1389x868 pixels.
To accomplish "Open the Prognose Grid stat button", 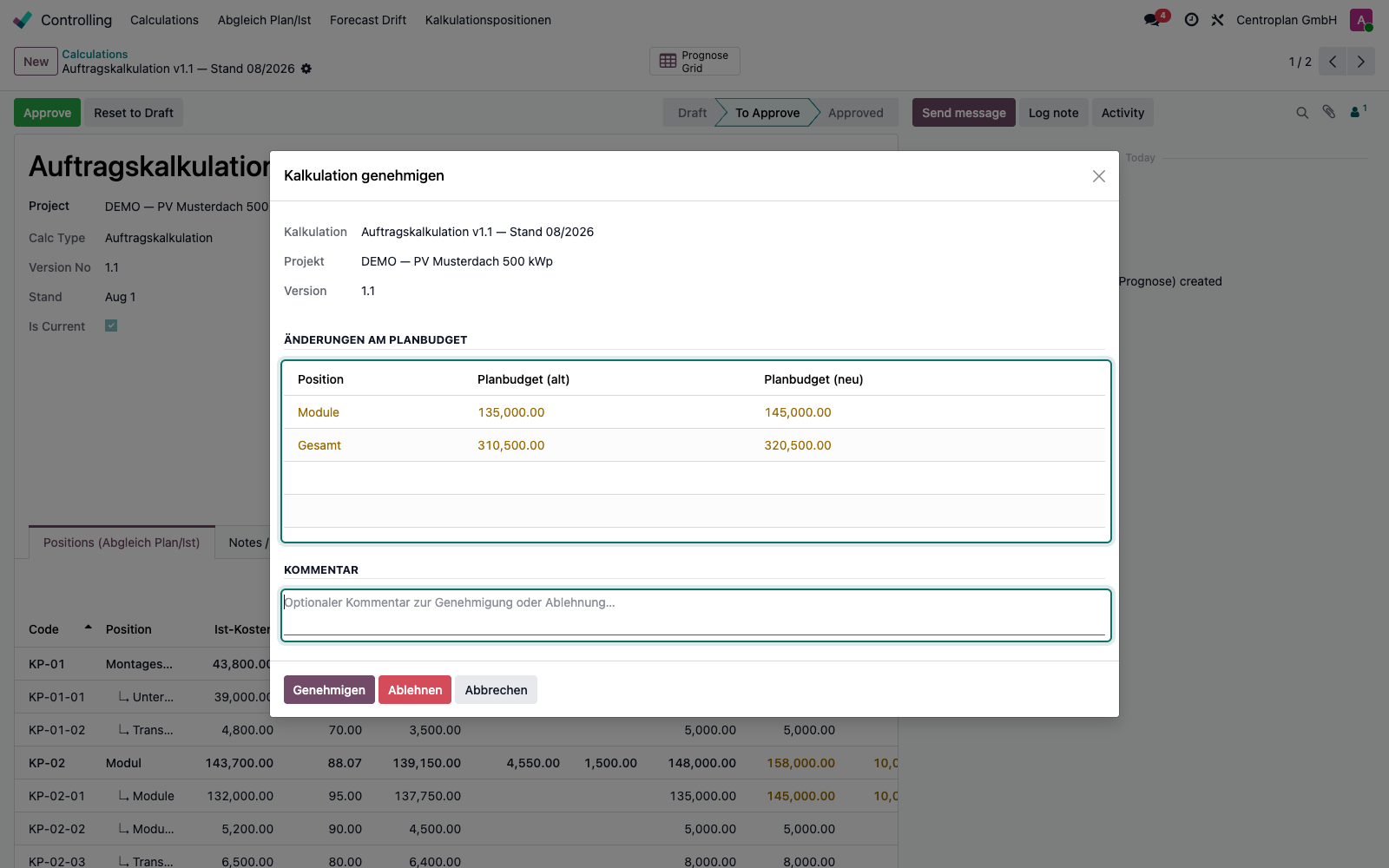I will [x=694, y=62].
